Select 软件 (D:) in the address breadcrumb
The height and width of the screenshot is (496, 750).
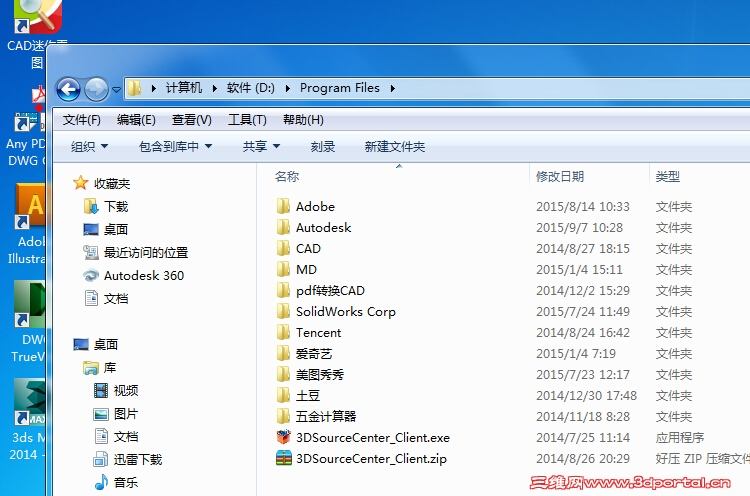251,88
